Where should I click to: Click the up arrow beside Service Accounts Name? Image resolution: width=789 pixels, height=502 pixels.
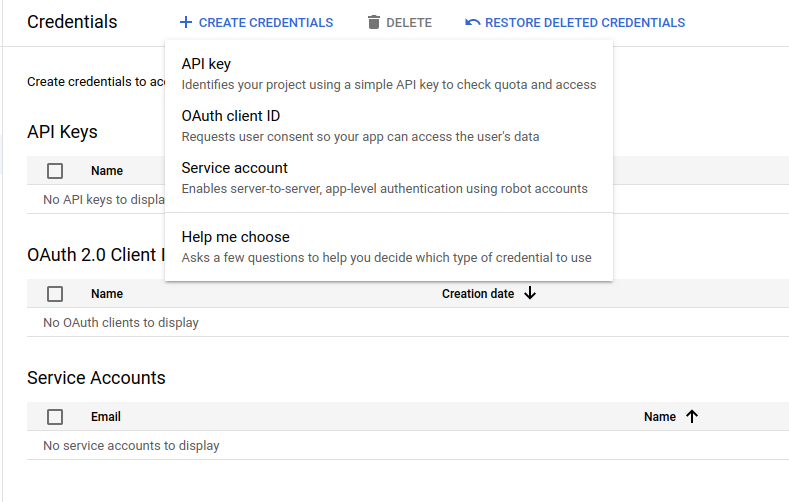point(691,417)
